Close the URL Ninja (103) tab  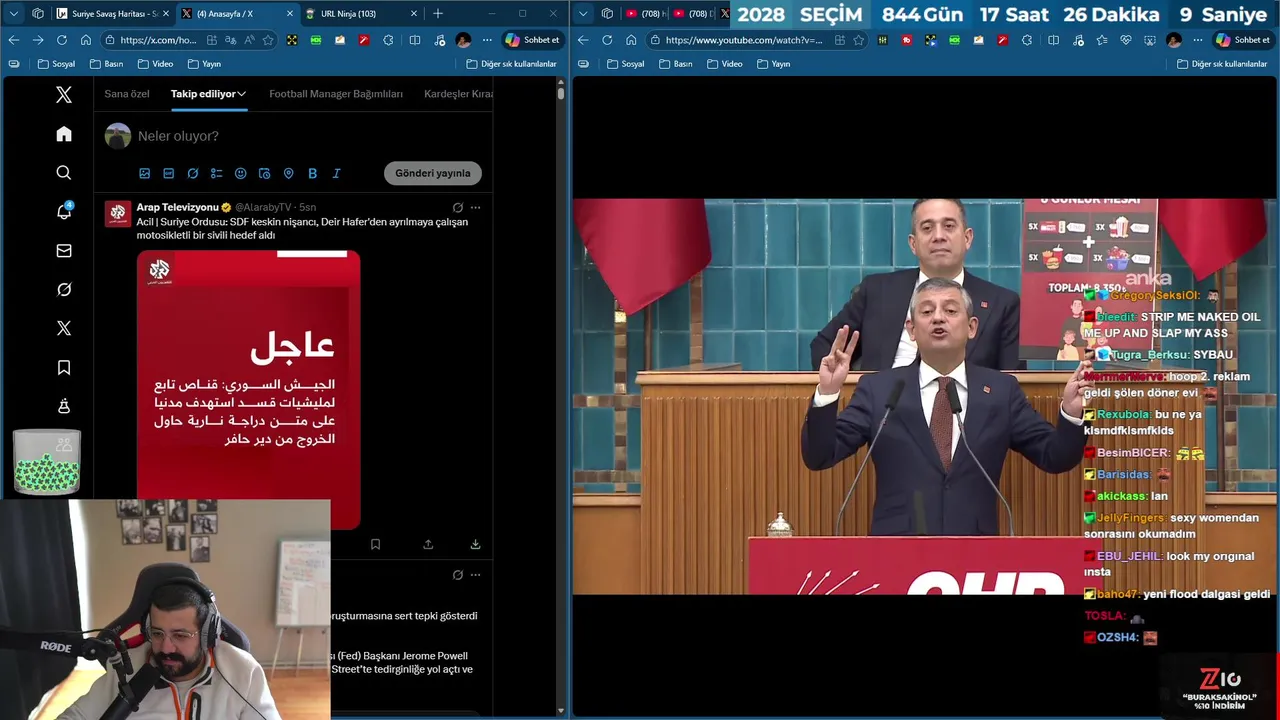coord(414,14)
